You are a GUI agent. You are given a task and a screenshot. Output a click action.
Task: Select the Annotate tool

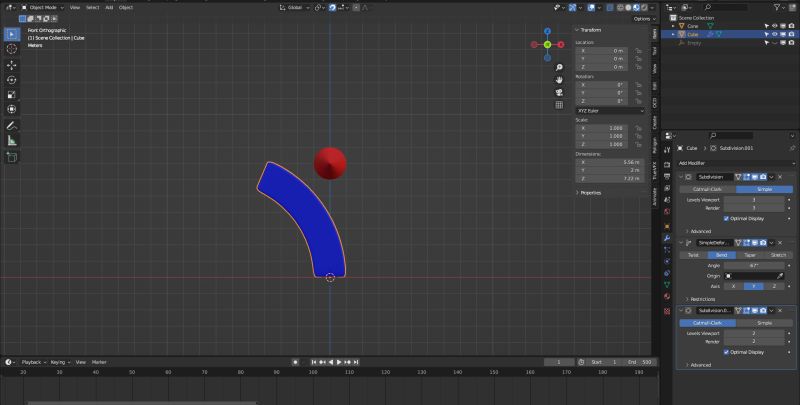[12, 126]
